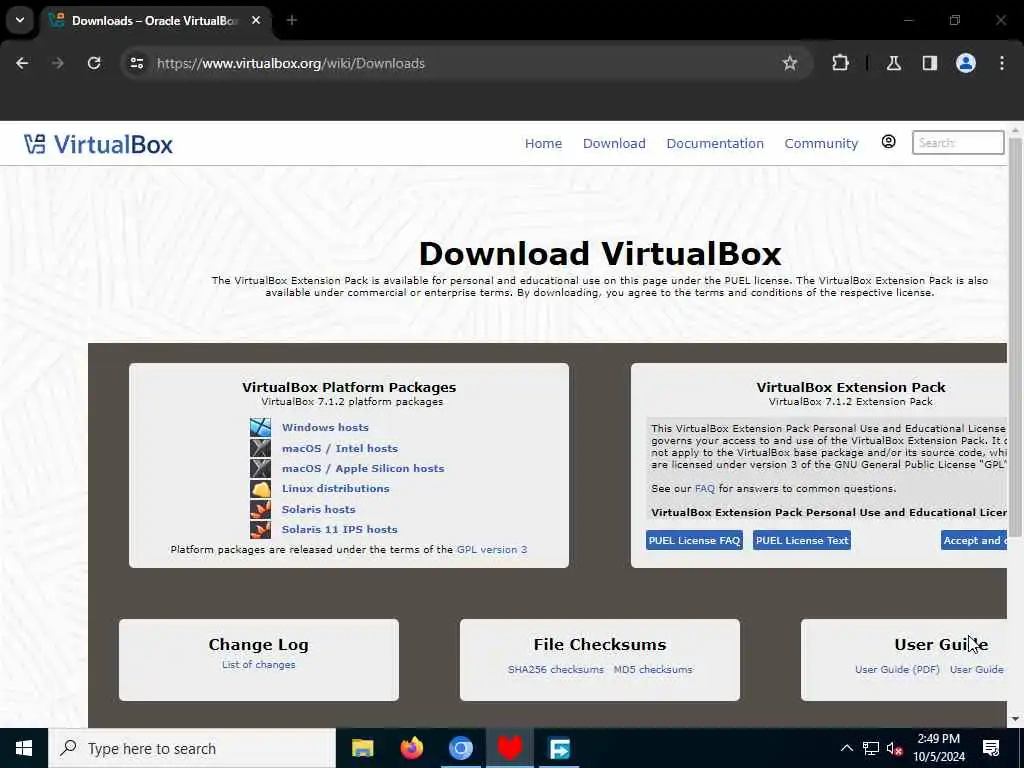Switch to the Chromium taskbar icon
The width and height of the screenshot is (1024, 768).
point(460,748)
